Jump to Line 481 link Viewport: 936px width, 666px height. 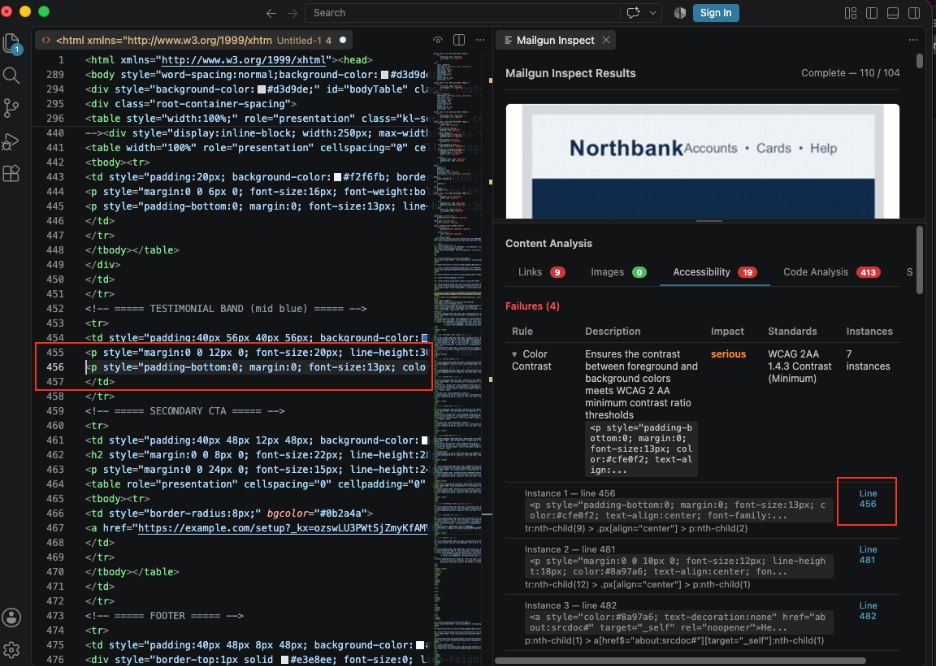coord(867,555)
